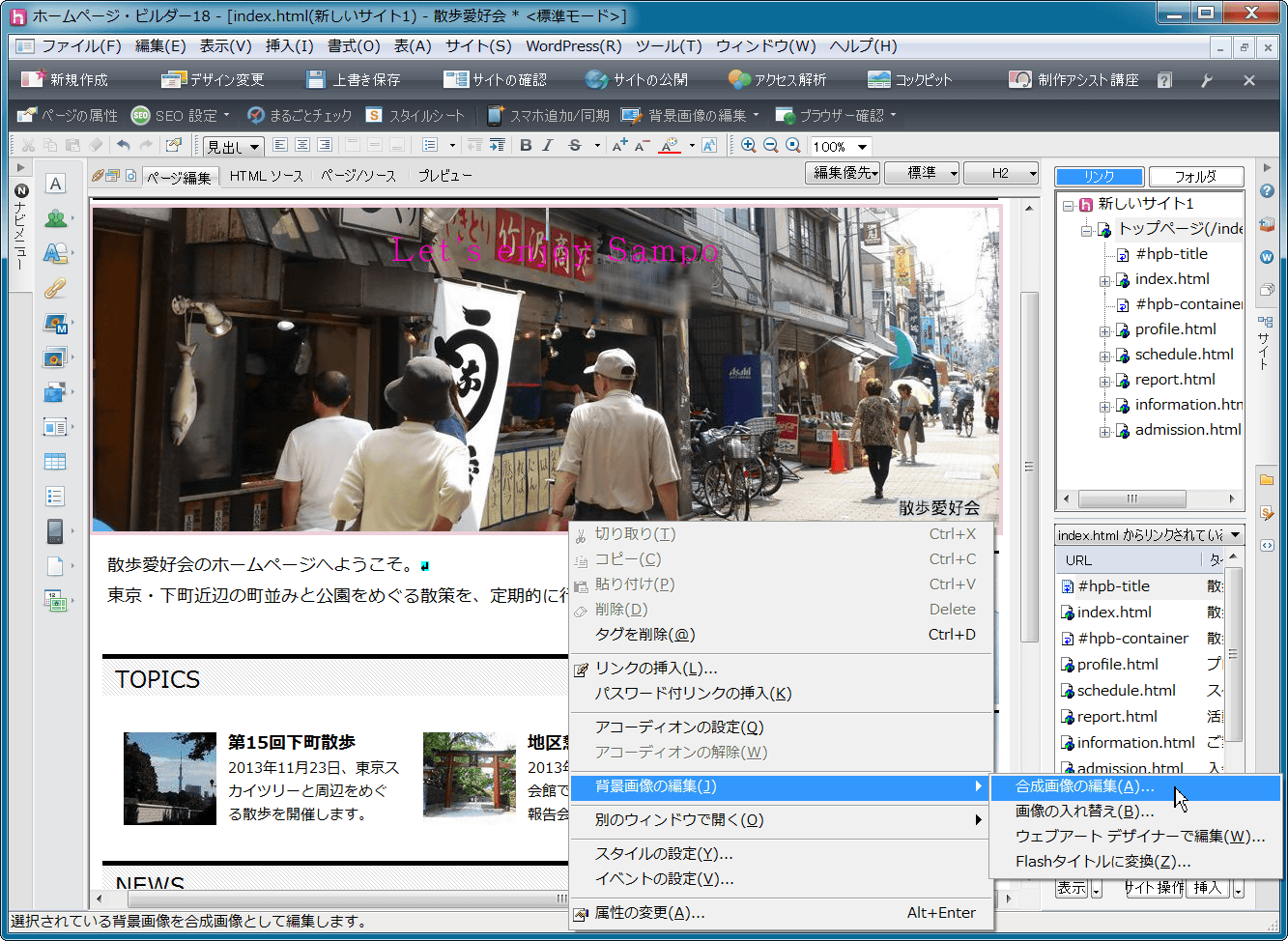
Task: Switch to the リンク panel tab
Action: 1099,176
